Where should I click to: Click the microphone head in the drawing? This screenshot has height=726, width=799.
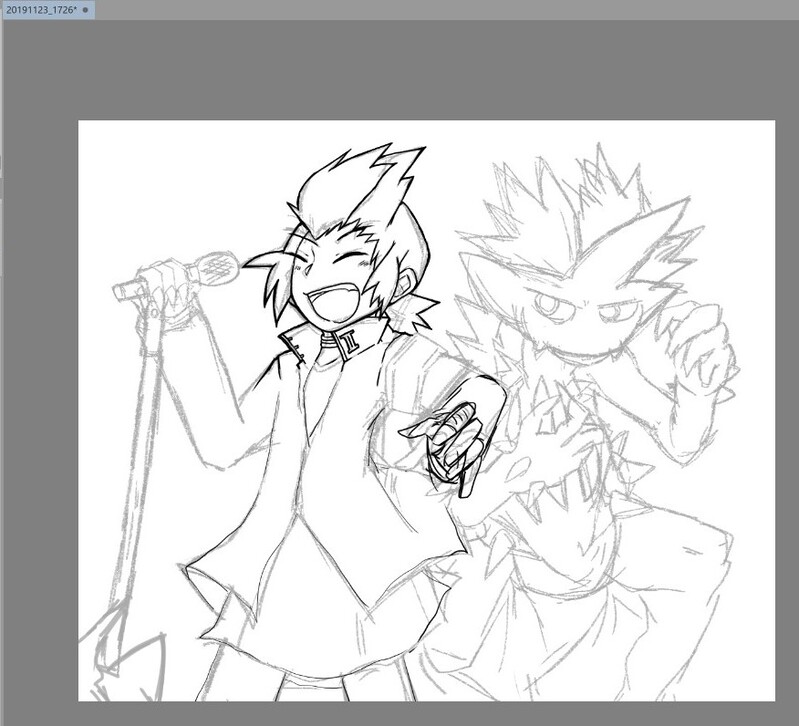[x=220, y=267]
